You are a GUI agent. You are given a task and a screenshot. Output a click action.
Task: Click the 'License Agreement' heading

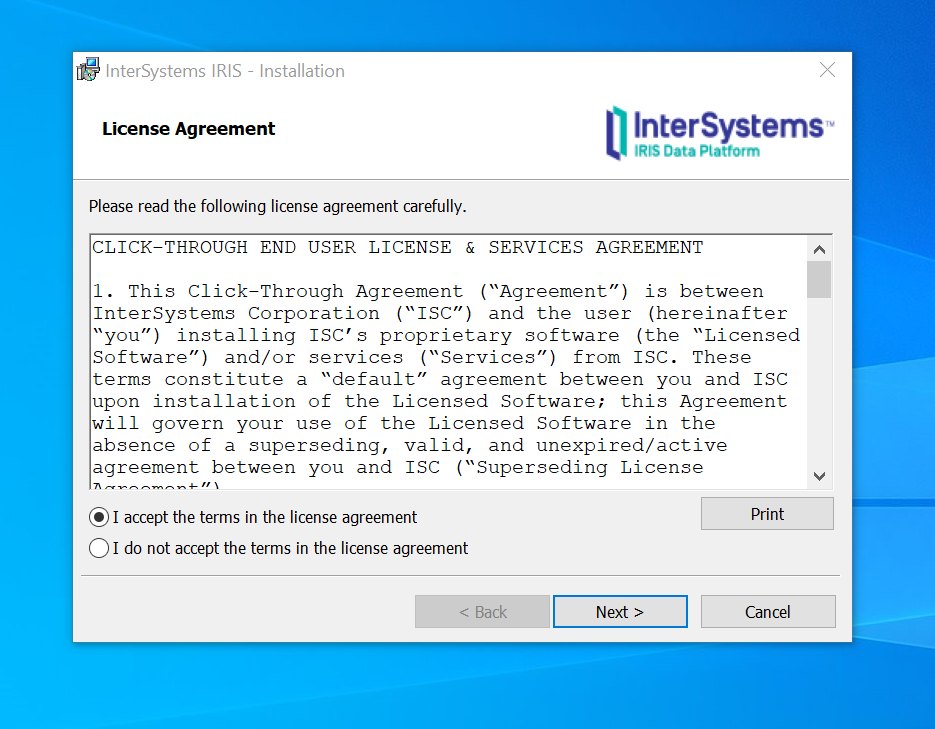188,129
